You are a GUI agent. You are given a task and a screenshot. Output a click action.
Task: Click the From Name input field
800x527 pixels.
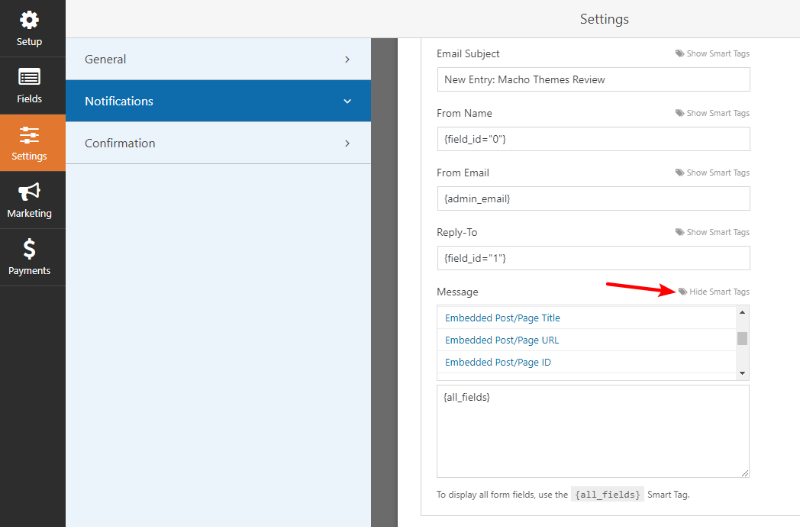tap(593, 139)
